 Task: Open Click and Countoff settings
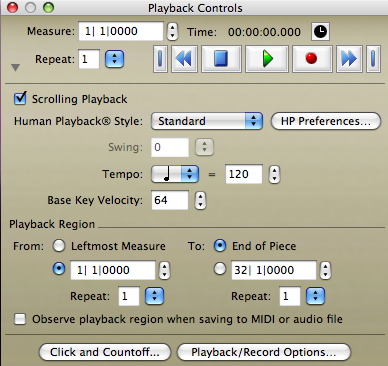pos(105,352)
